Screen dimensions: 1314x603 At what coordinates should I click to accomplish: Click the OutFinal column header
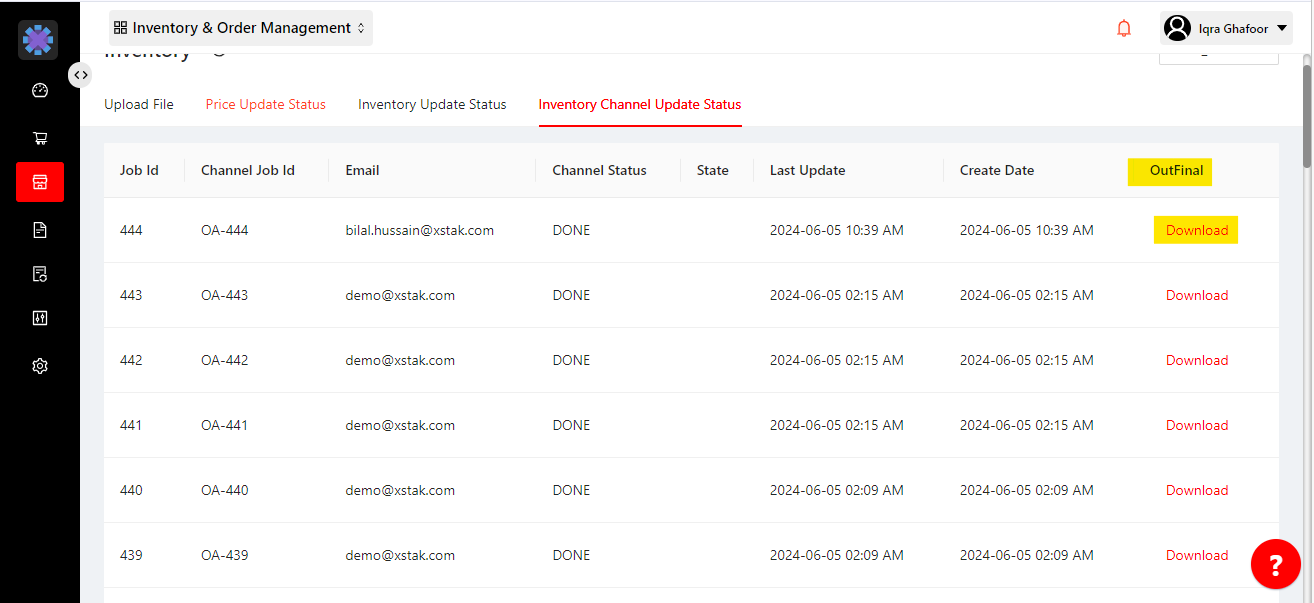tap(1176, 171)
